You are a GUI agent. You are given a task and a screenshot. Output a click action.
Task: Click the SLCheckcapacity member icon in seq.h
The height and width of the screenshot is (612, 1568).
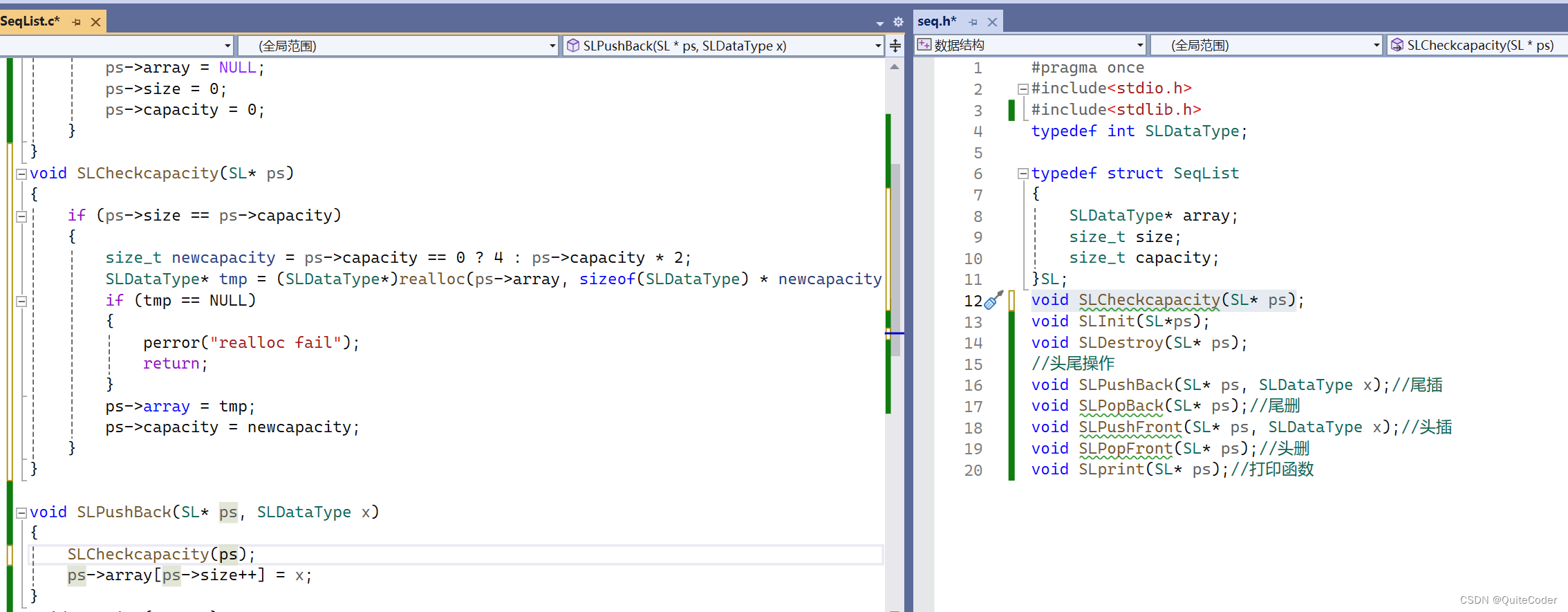[1397, 45]
